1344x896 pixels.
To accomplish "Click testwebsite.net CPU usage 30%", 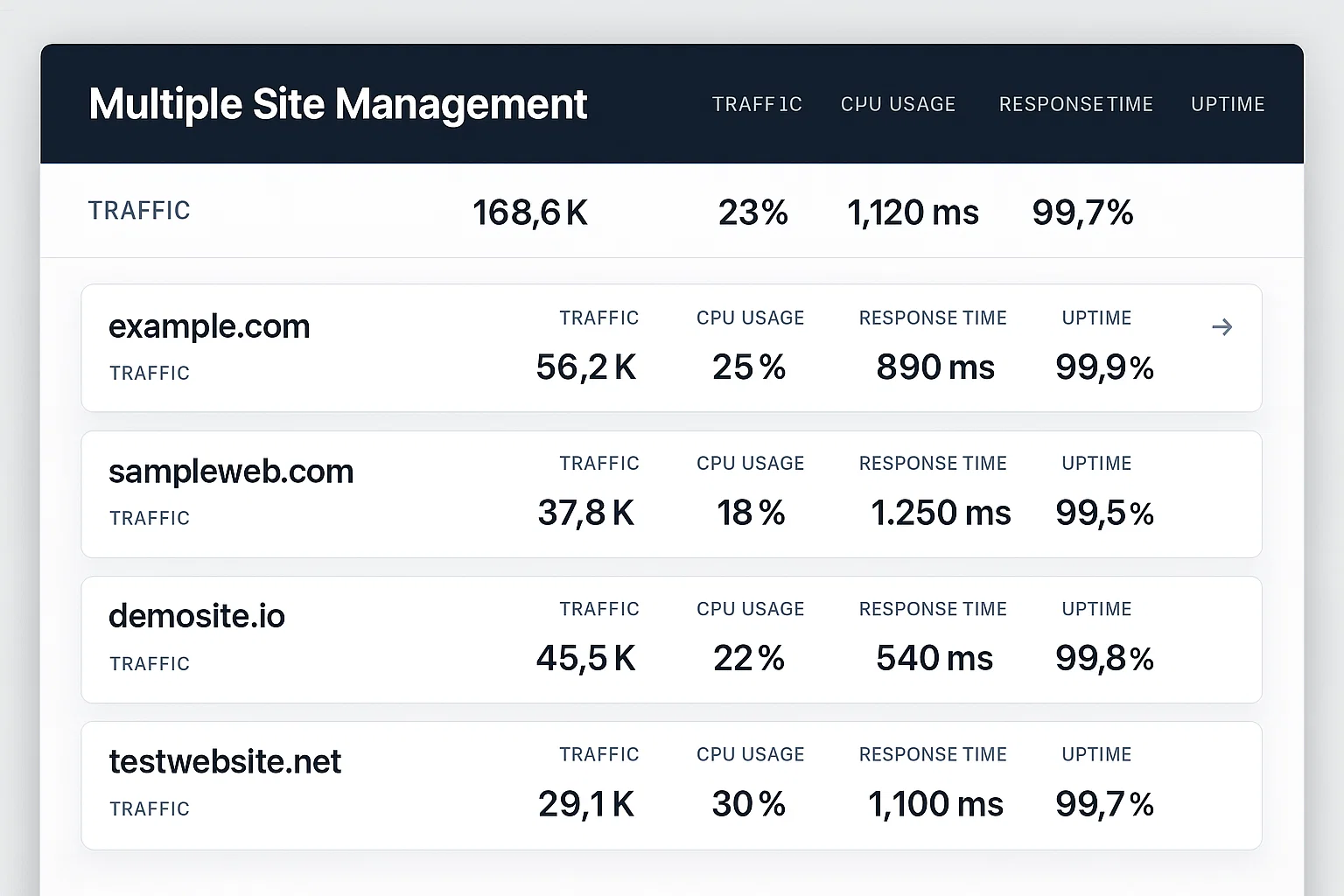I will coord(749,804).
